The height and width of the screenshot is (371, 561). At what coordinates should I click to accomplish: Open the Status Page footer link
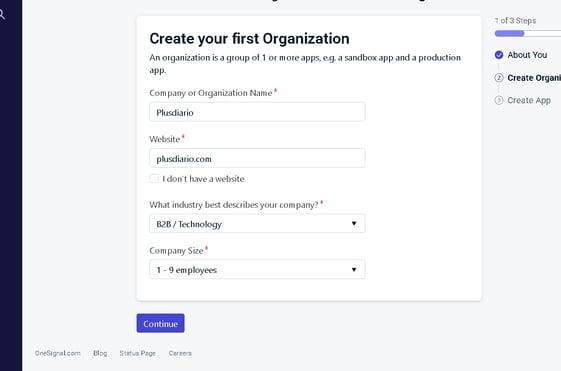(x=137, y=353)
